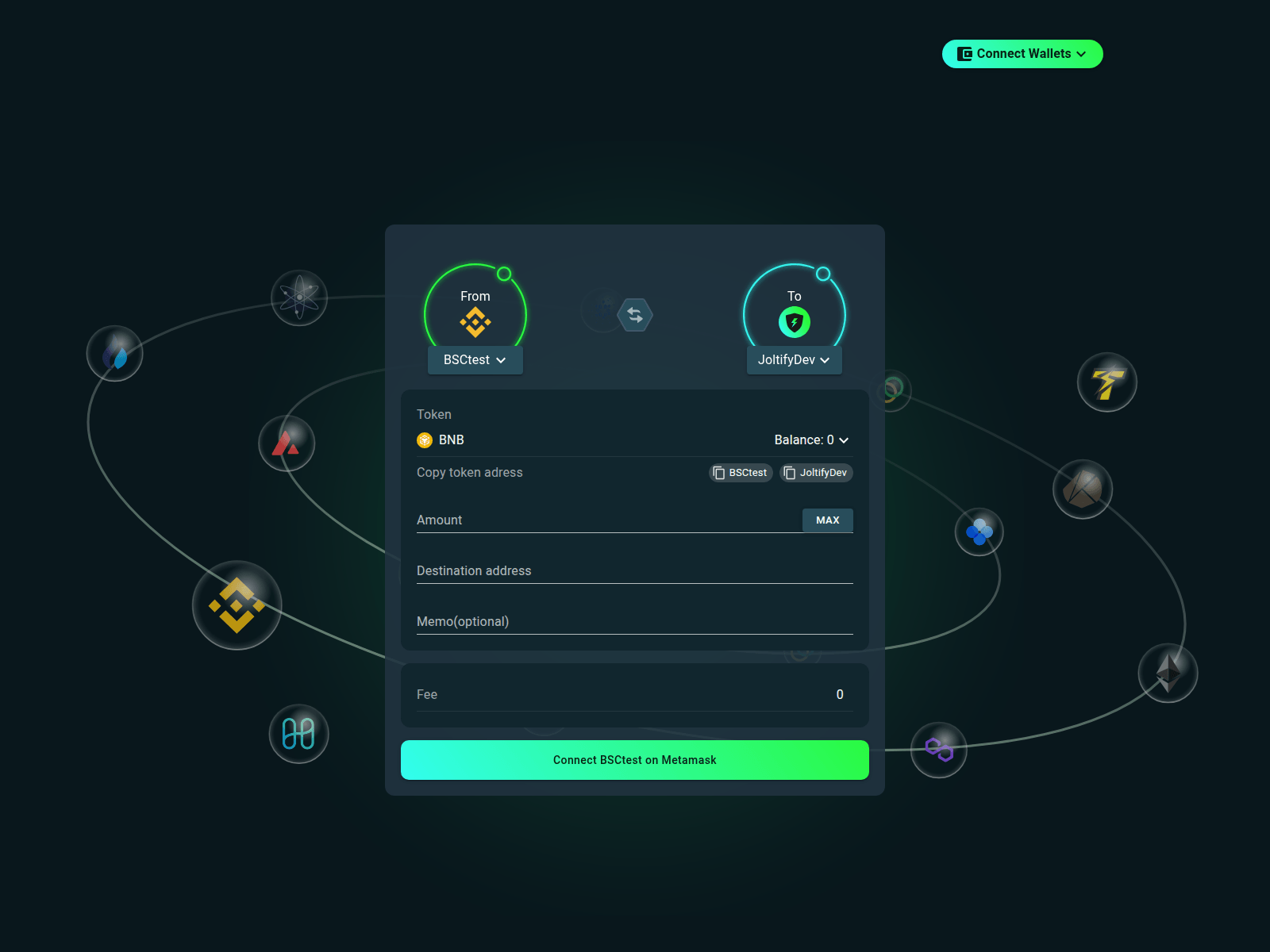The height and width of the screenshot is (952, 1270).
Task: Select the Harmony bubble icon
Action: [298, 734]
